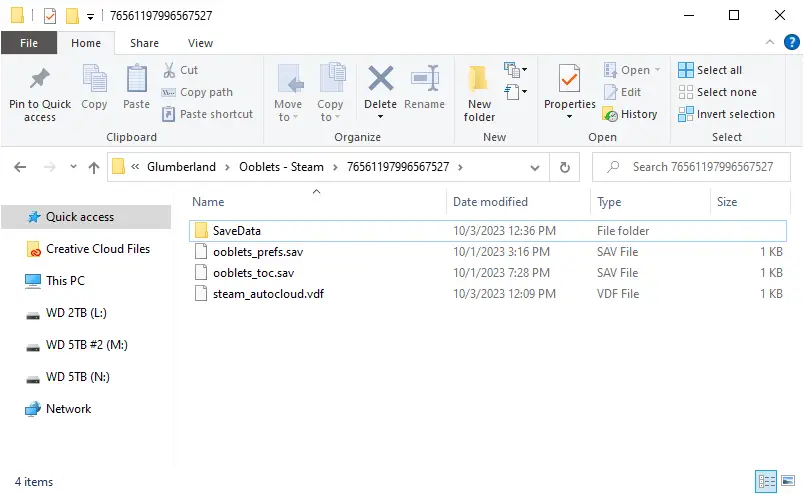The image size is (804, 494).
Task: Click Ooblets - Steam in the address path
Action: click(281, 167)
